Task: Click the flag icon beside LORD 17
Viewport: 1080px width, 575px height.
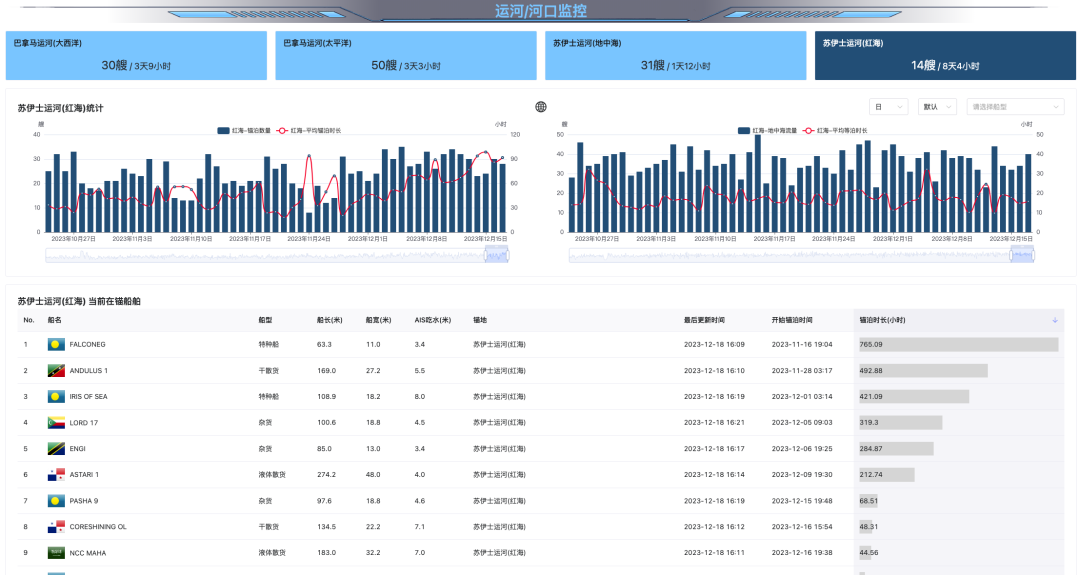Action: click(56, 423)
